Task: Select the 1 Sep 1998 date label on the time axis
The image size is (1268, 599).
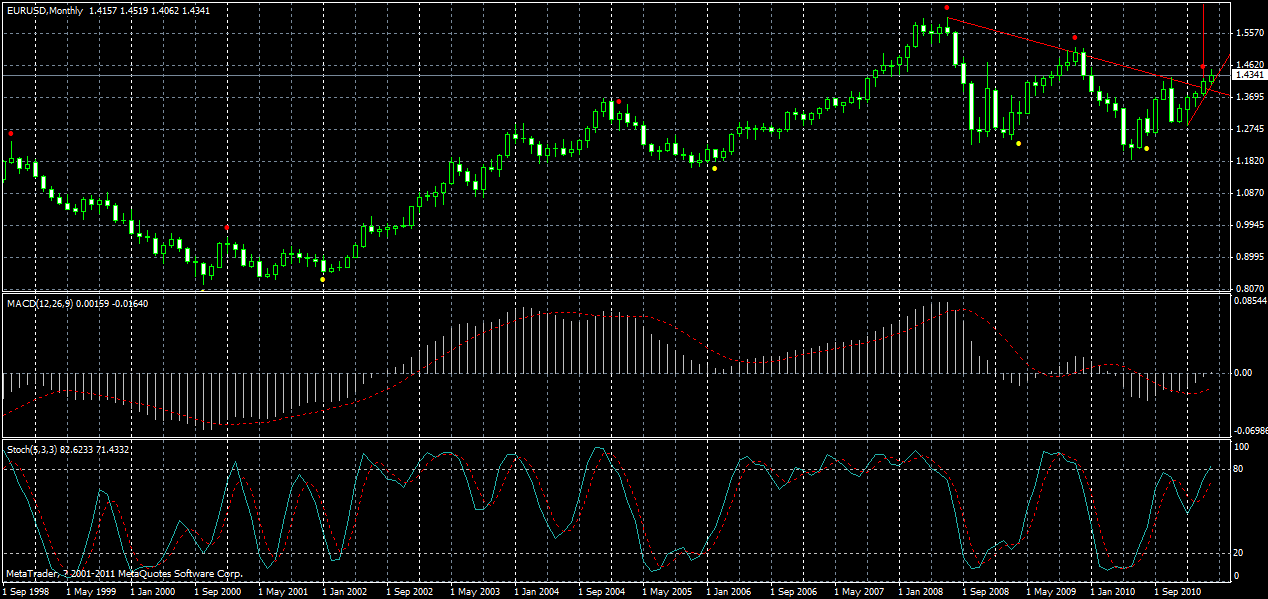Action: (x=28, y=591)
